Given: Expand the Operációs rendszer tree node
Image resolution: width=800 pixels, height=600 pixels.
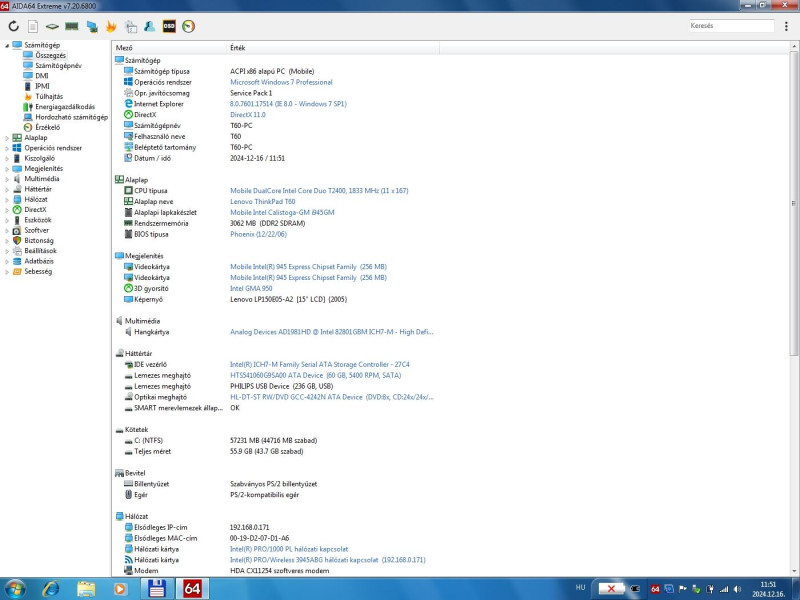Looking at the screenshot, I should (x=7, y=148).
